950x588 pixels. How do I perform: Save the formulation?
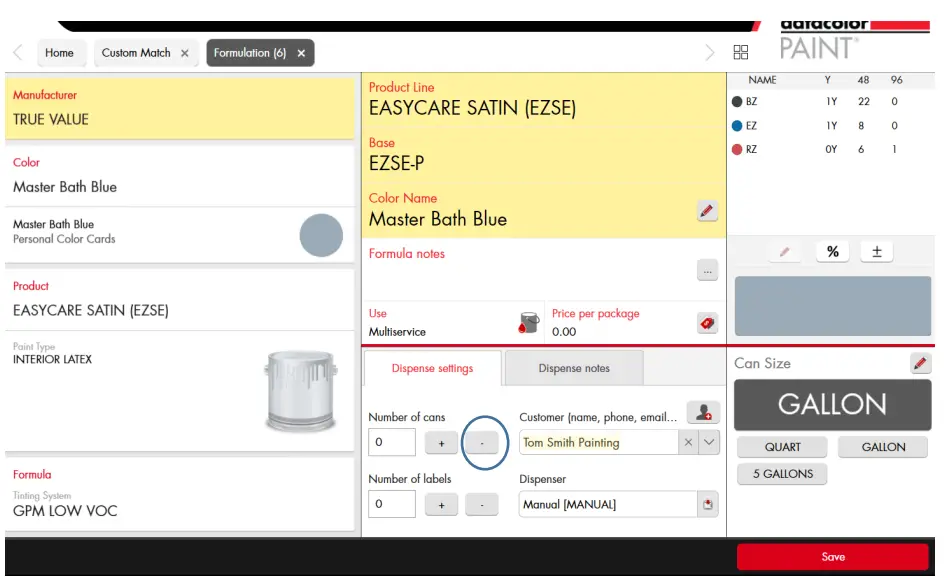[832, 557]
